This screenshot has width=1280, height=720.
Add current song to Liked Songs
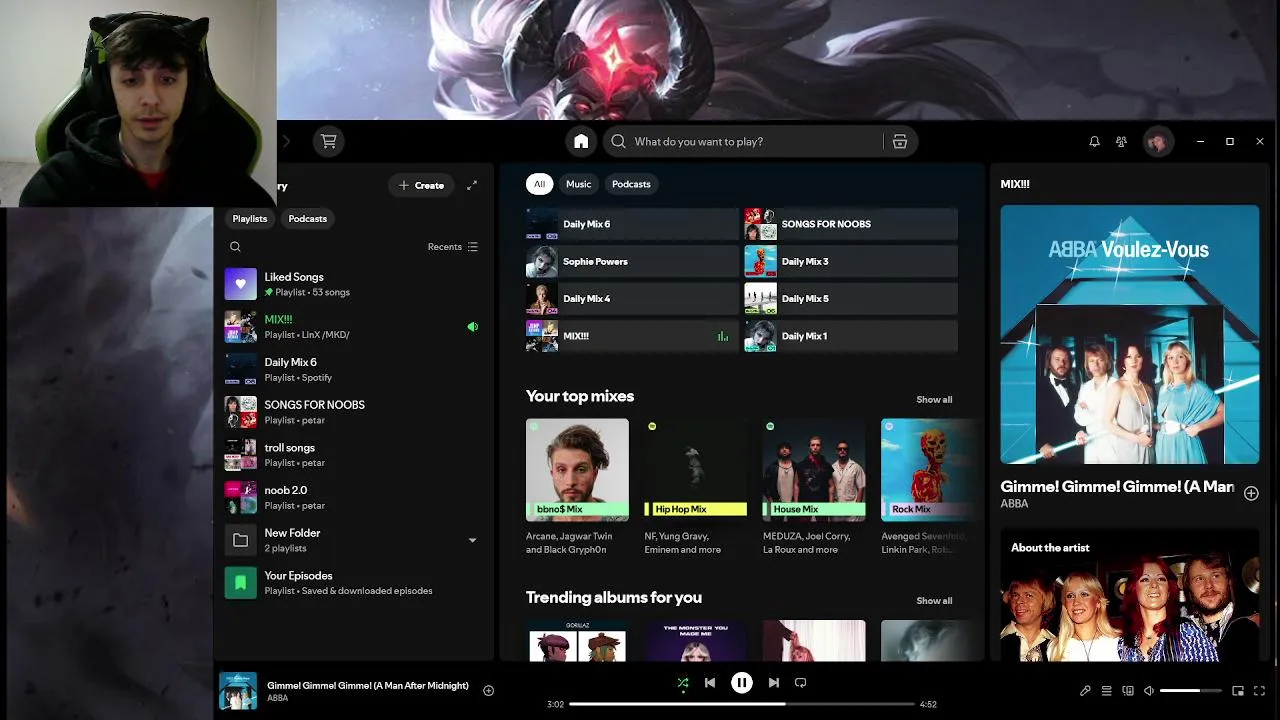click(x=489, y=690)
